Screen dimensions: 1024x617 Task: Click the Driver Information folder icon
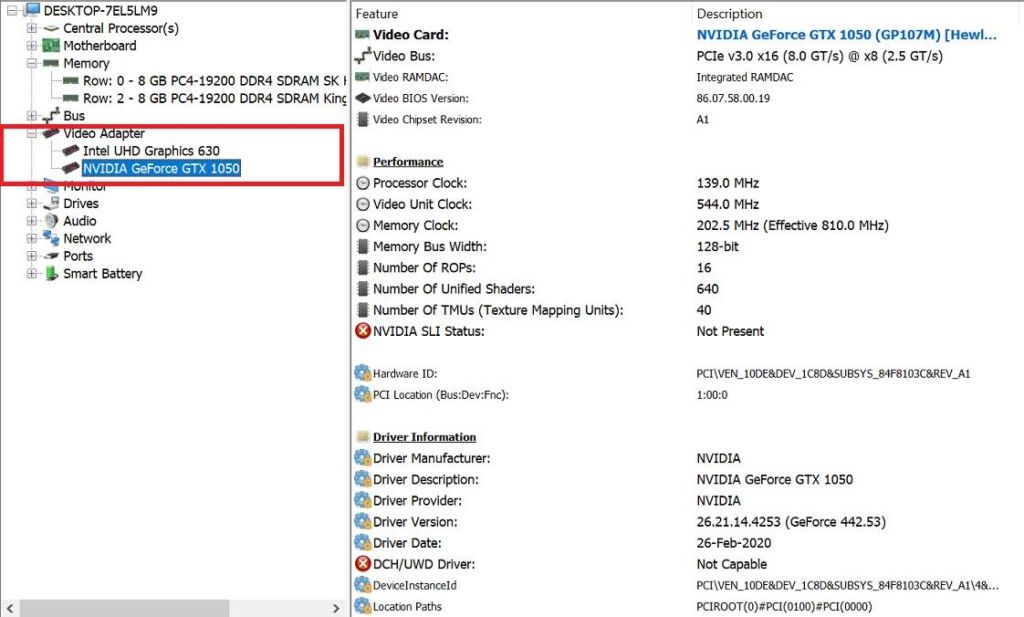click(x=363, y=437)
